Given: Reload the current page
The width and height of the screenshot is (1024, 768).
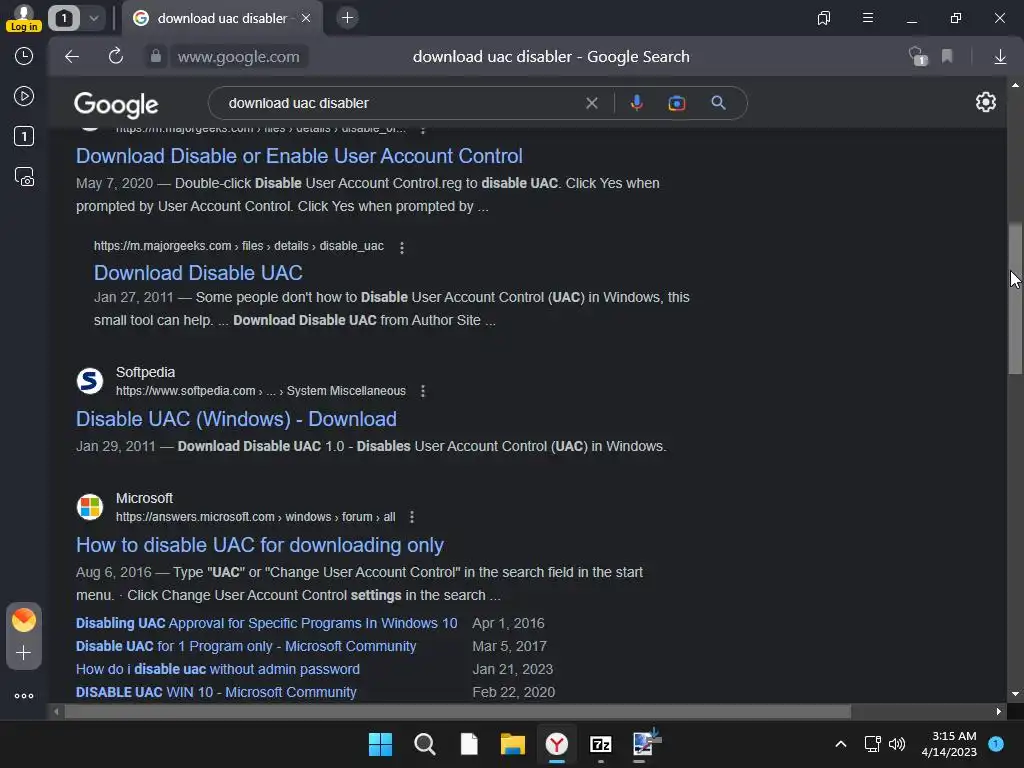Looking at the screenshot, I should [x=116, y=57].
